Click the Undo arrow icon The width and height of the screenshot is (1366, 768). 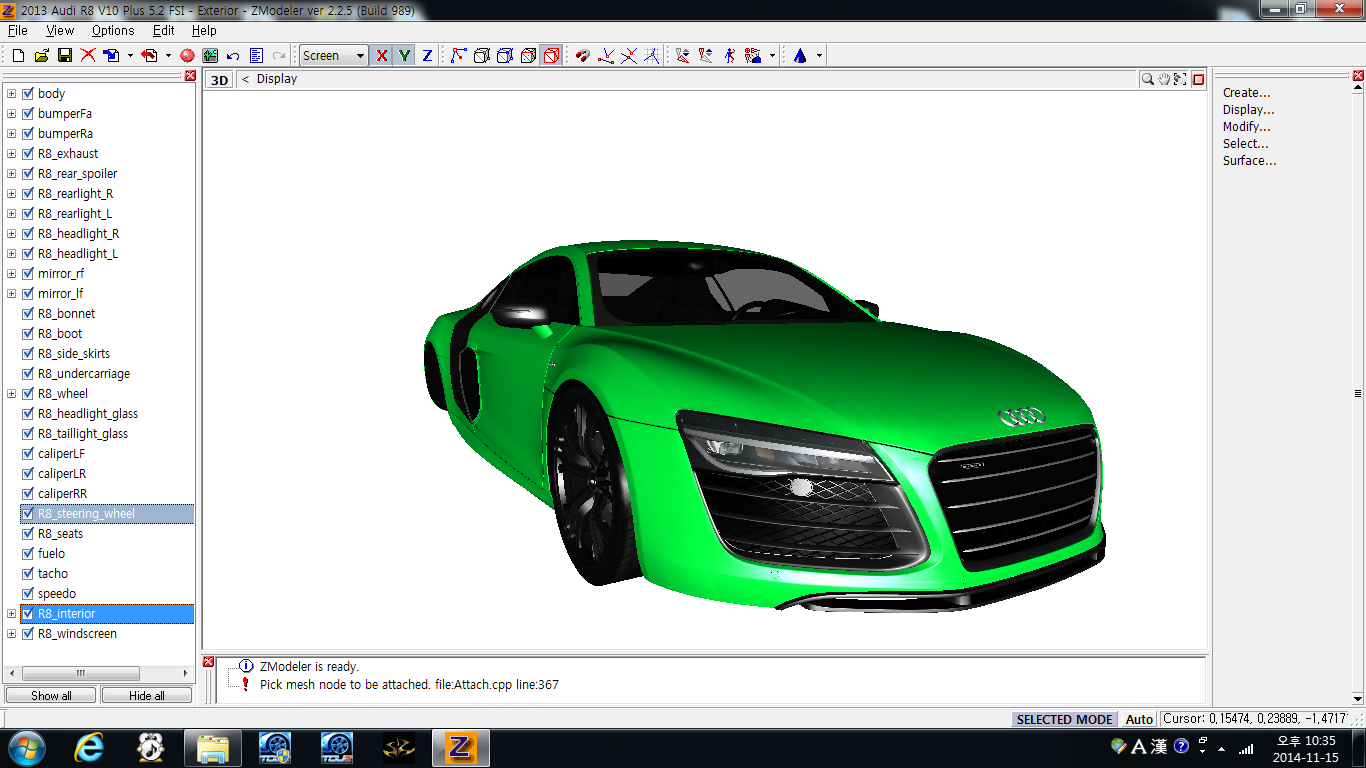233,56
